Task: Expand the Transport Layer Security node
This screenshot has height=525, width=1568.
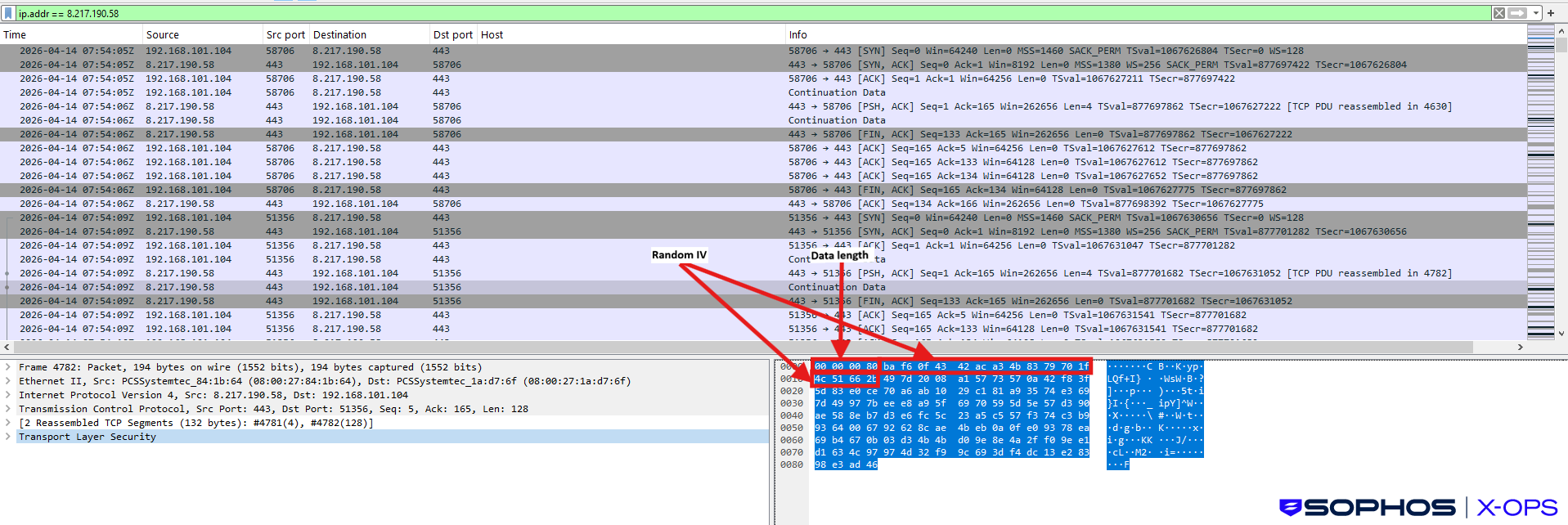Action: pos(8,437)
